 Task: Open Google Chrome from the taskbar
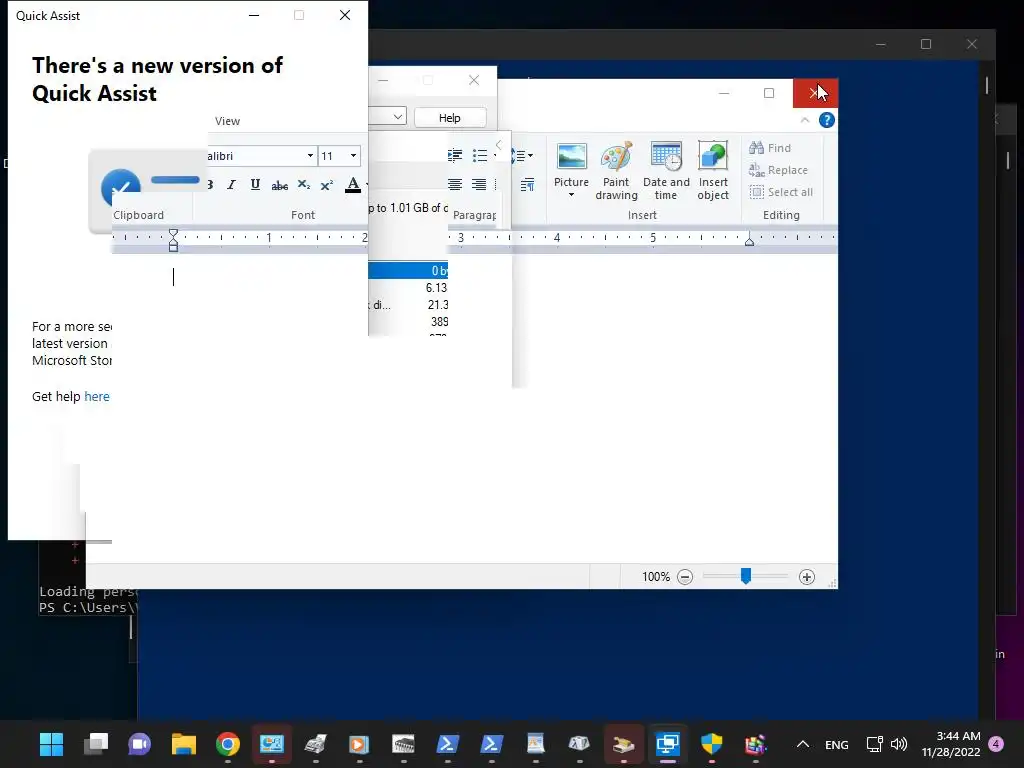pos(228,744)
